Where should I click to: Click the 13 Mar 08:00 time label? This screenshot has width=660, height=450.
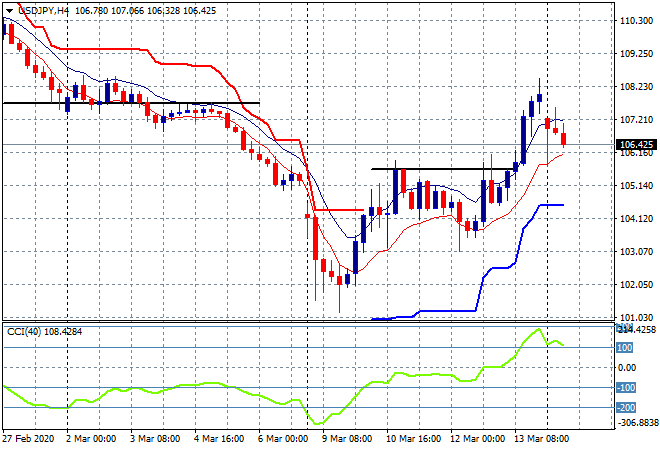(x=541, y=439)
